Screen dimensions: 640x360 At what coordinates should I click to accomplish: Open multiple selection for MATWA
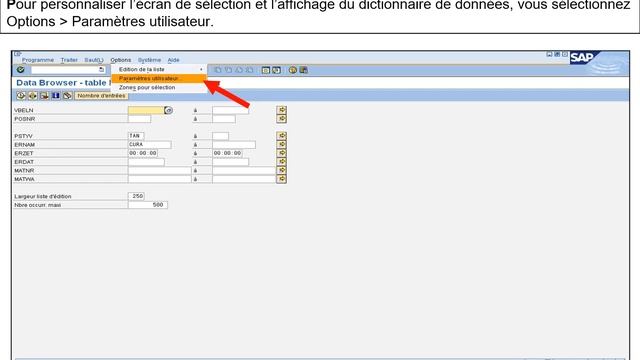point(282,179)
